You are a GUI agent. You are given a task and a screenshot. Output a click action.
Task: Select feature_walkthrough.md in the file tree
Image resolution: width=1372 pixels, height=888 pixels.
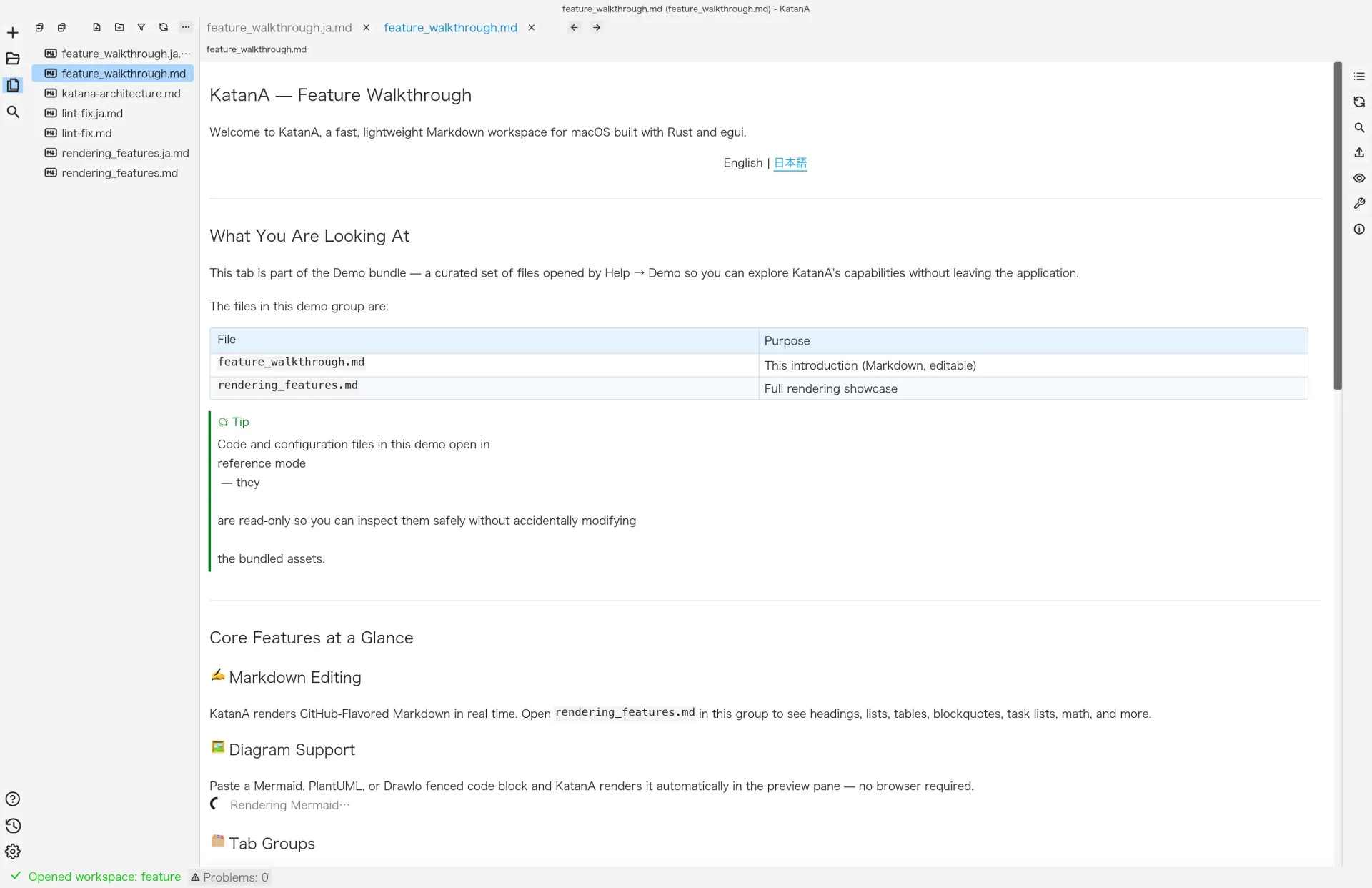113,74
